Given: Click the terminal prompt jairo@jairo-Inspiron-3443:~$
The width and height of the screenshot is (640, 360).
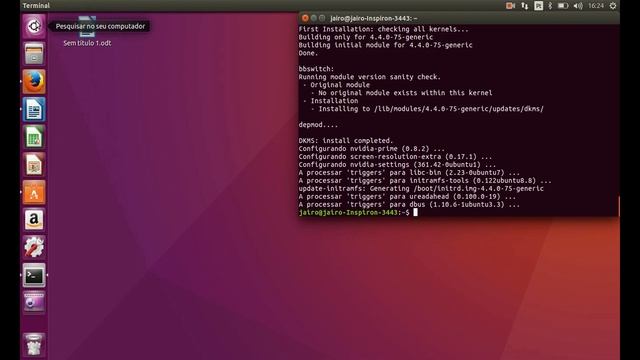Looking at the screenshot, I should (x=354, y=212).
